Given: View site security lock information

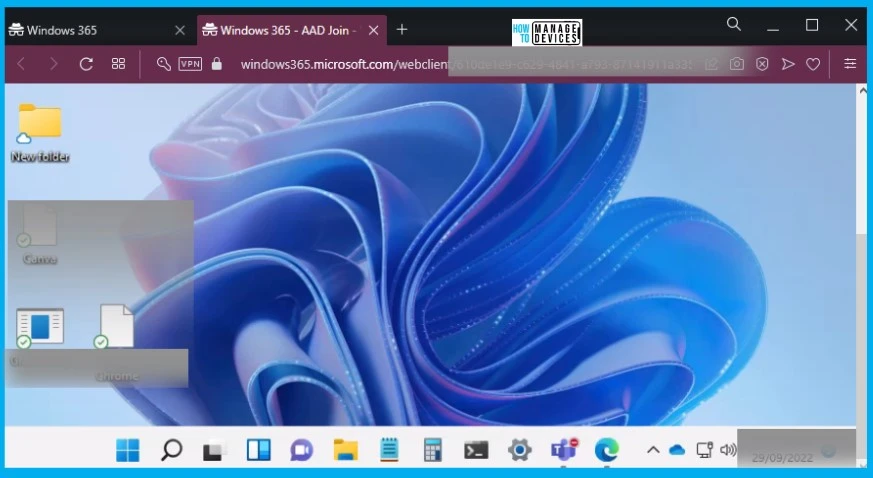Looking at the screenshot, I should [217, 64].
